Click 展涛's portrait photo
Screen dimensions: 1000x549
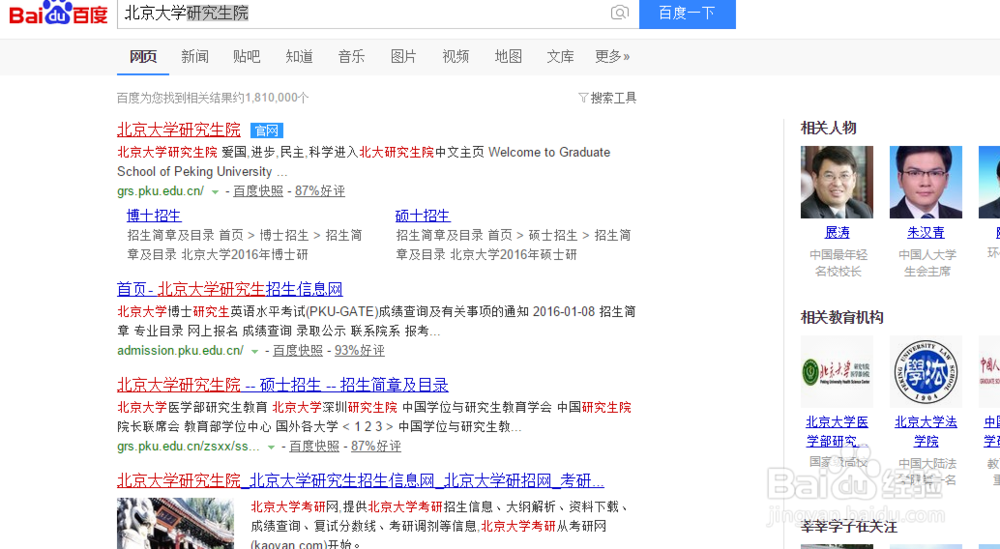click(837, 182)
